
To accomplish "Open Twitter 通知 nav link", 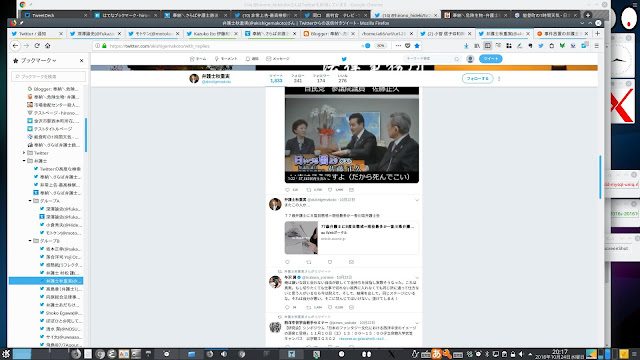I will point(252,59).
